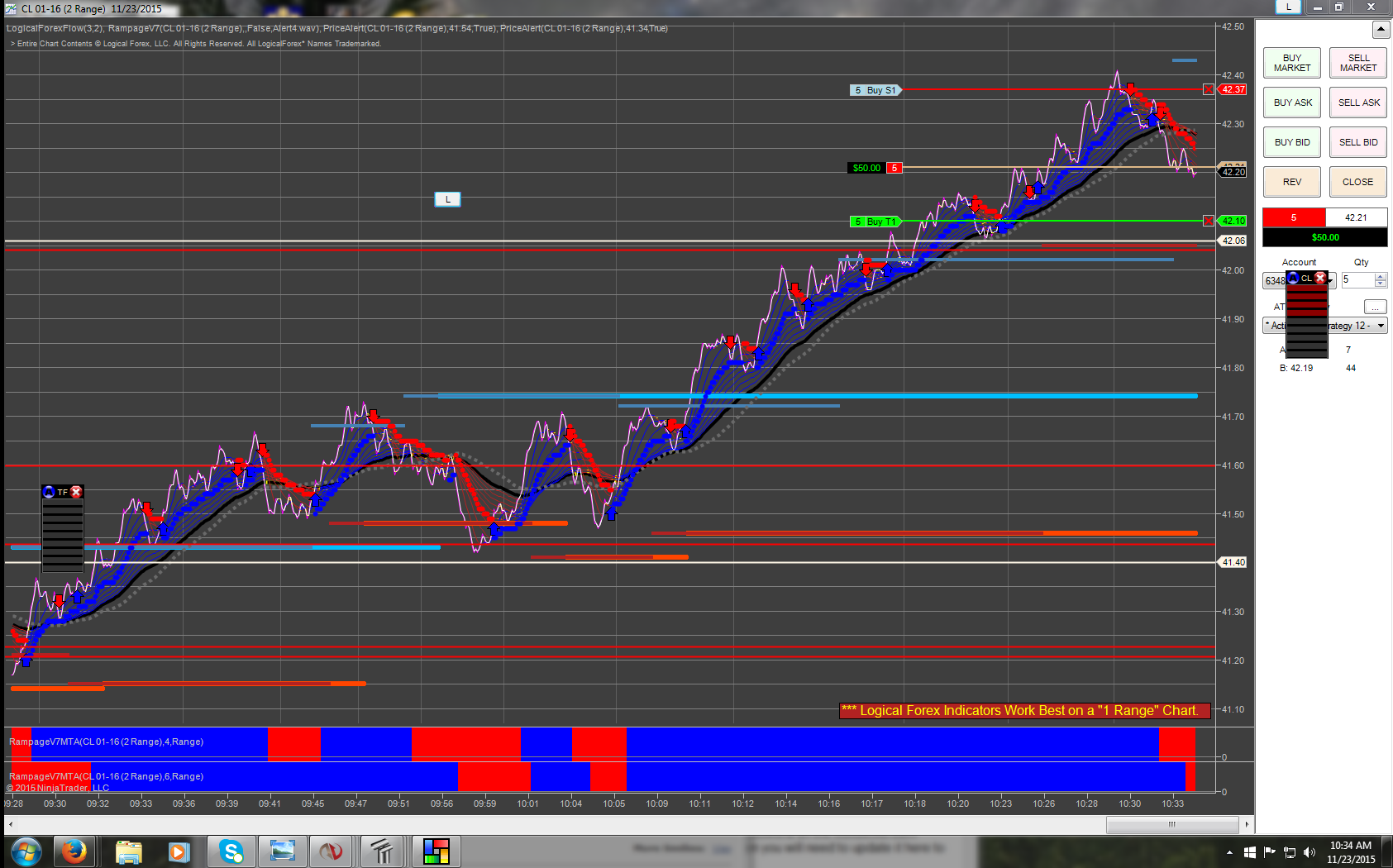Click the red position size cell showing 5
1393x868 pixels.
tap(1294, 217)
